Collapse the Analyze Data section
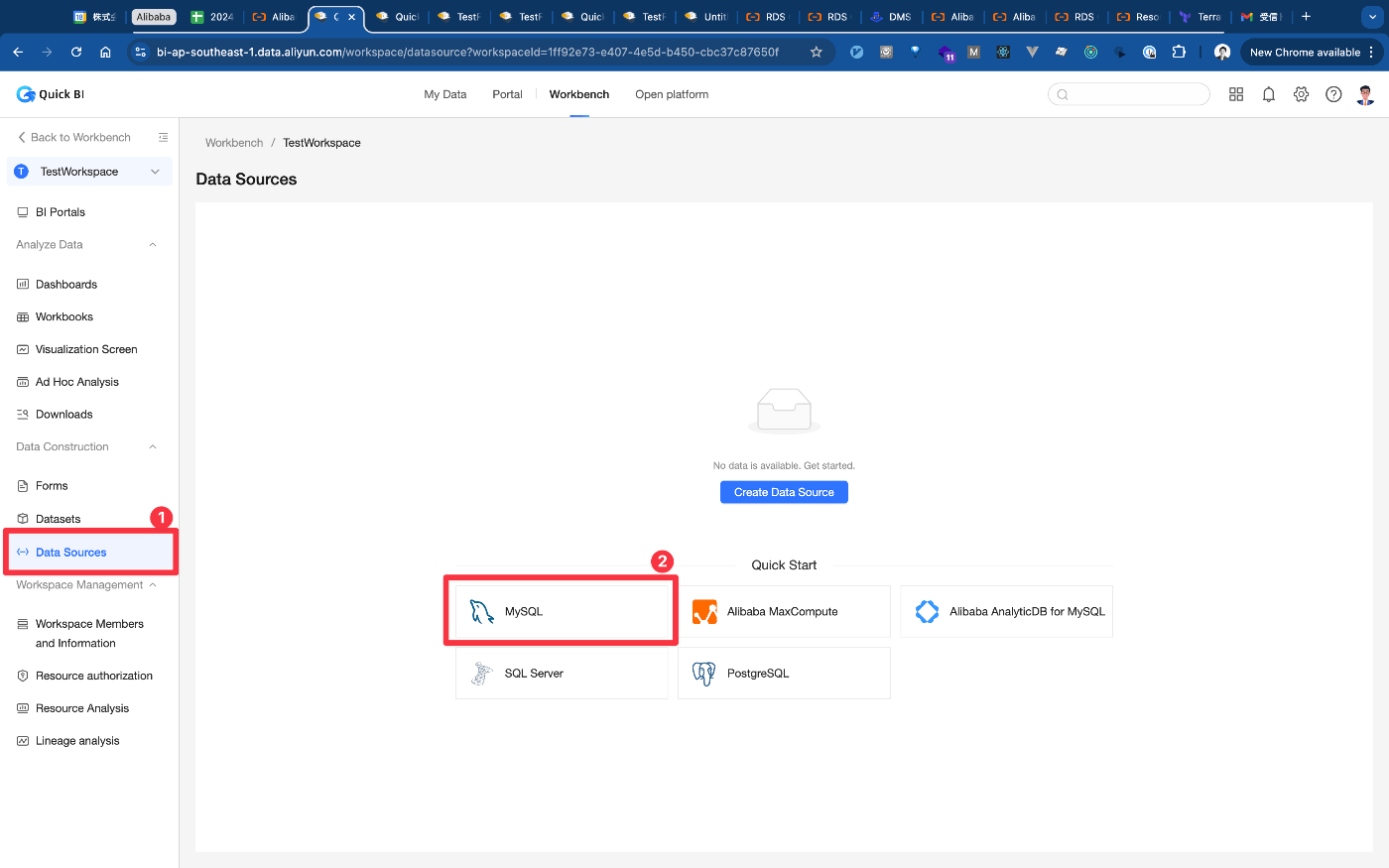Viewport: 1389px width, 868px height. click(153, 245)
